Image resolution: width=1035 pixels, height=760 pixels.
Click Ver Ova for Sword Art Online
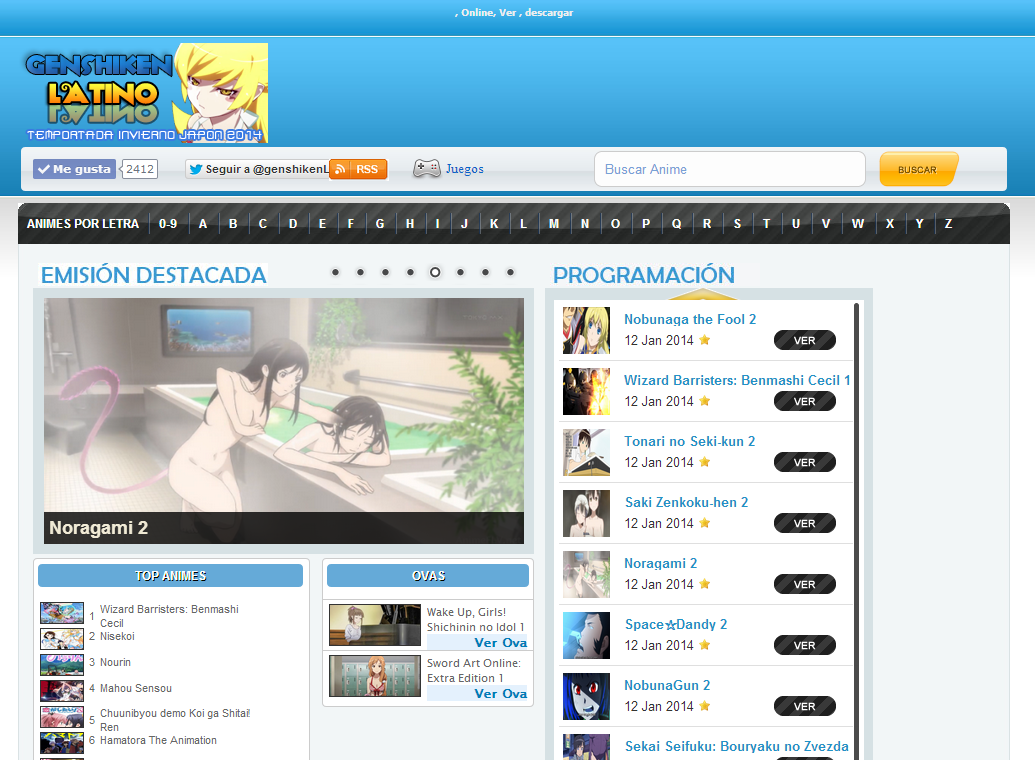pos(500,693)
